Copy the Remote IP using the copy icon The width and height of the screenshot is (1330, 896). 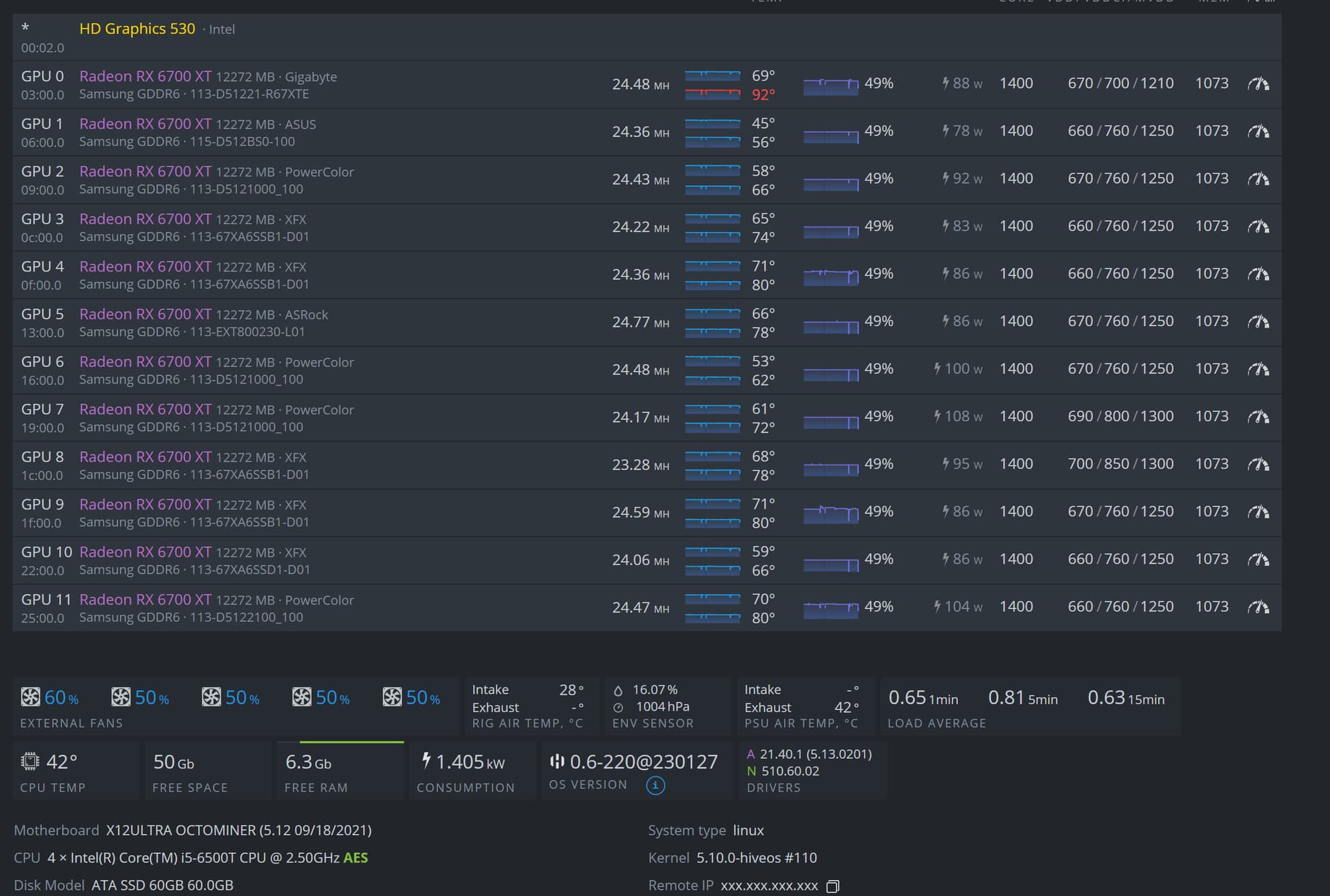point(833,886)
